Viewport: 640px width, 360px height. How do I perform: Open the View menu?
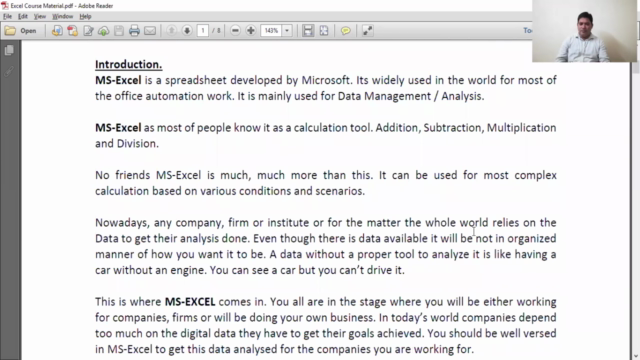coord(40,16)
